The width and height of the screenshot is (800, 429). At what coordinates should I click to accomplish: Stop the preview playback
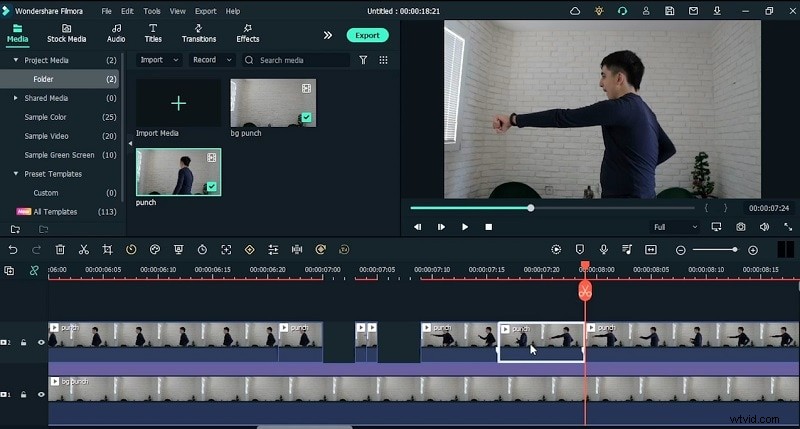click(x=489, y=227)
